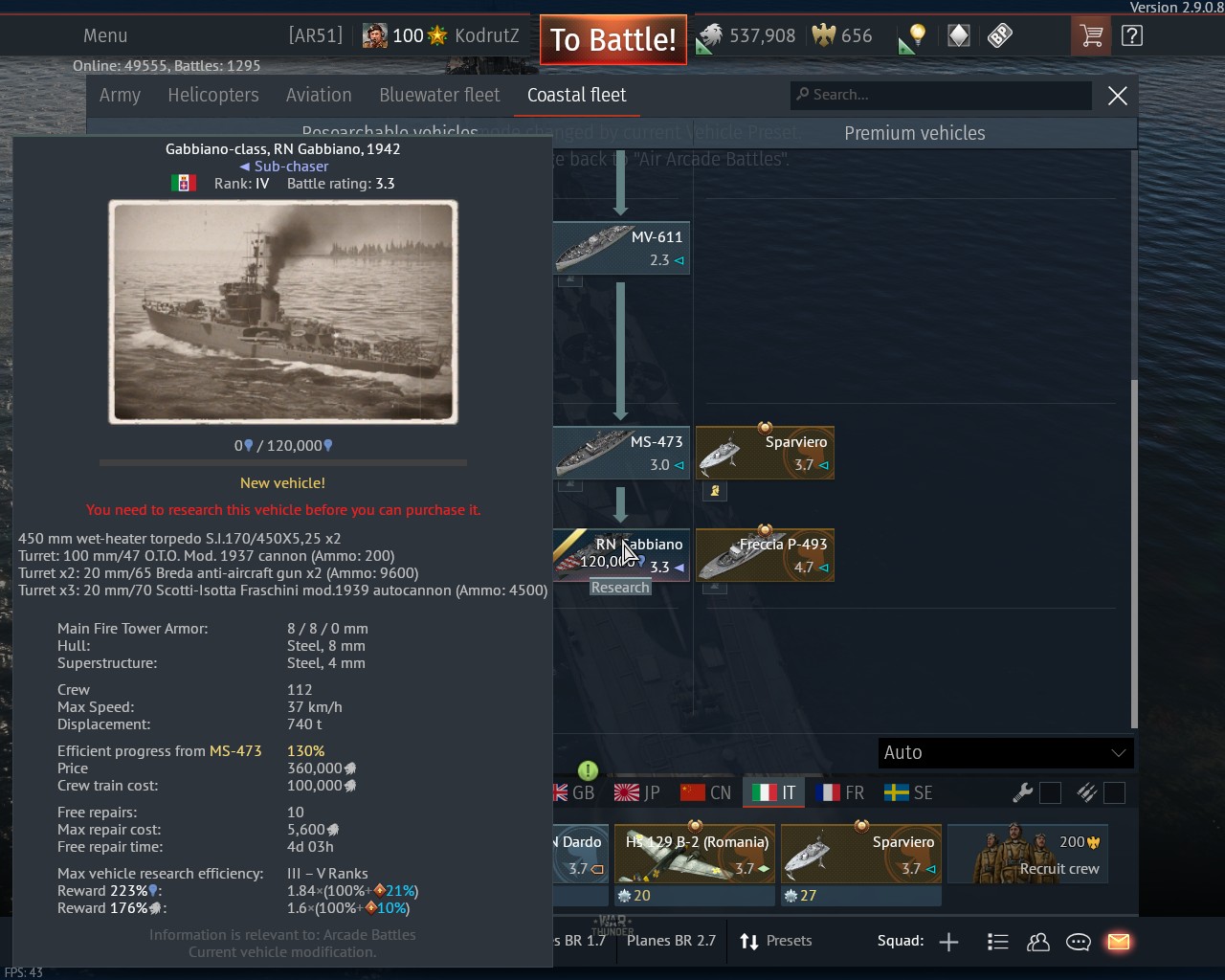Add a squad member with plus icon
Image resolution: width=1225 pixels, height=980 pixels.
click(948, 942)
